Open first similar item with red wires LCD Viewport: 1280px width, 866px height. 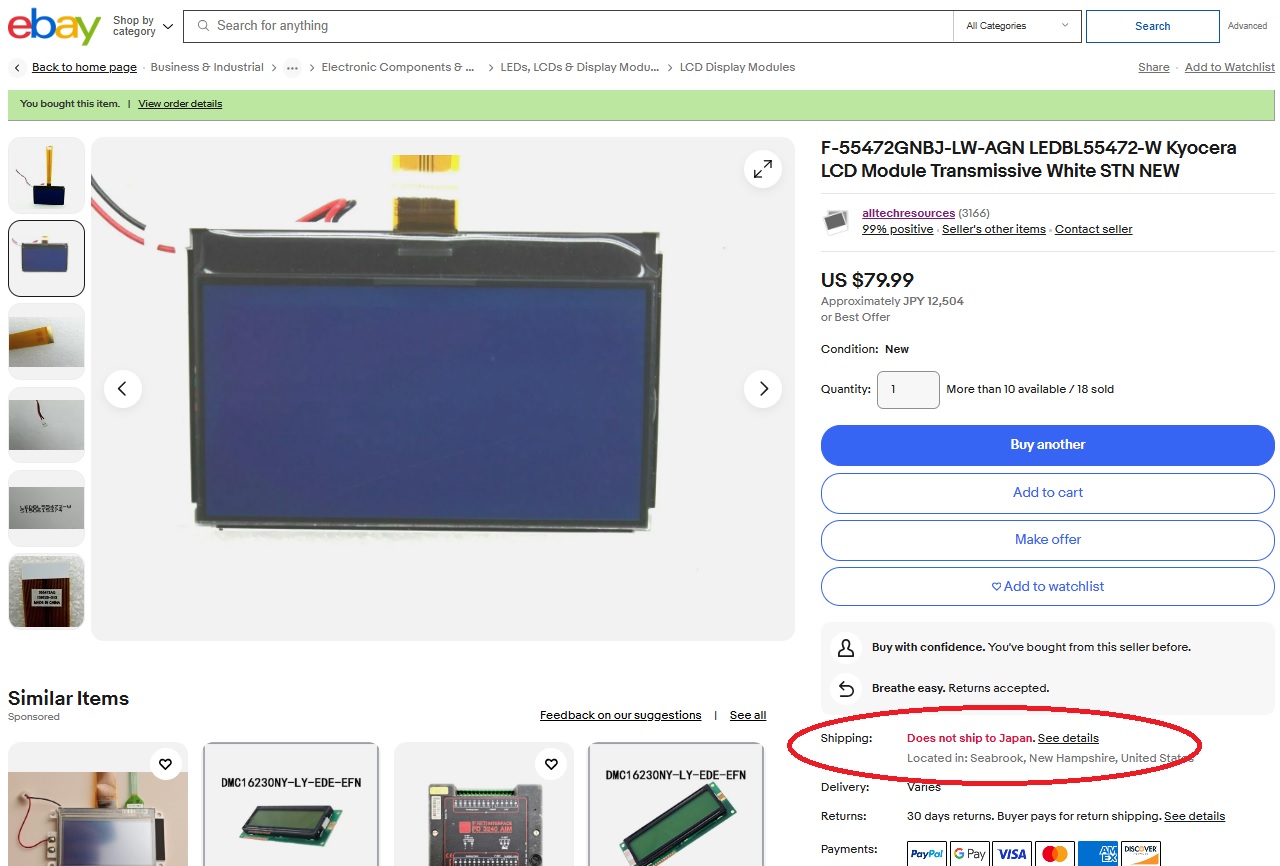tap(98, 804)
